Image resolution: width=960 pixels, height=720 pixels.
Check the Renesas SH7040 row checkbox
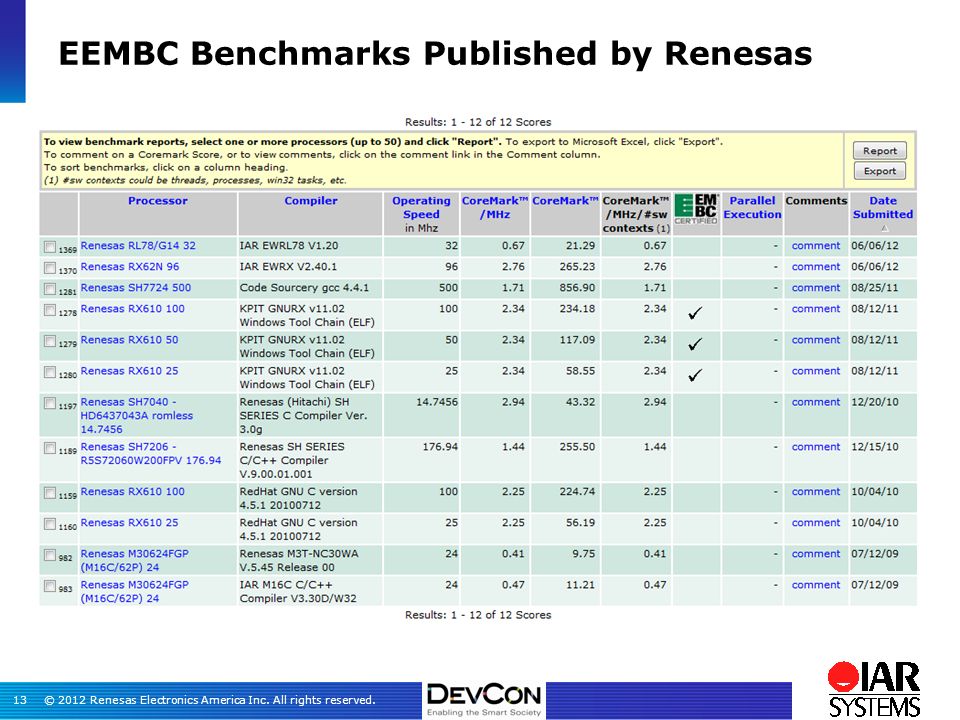[x=50, y=403]
